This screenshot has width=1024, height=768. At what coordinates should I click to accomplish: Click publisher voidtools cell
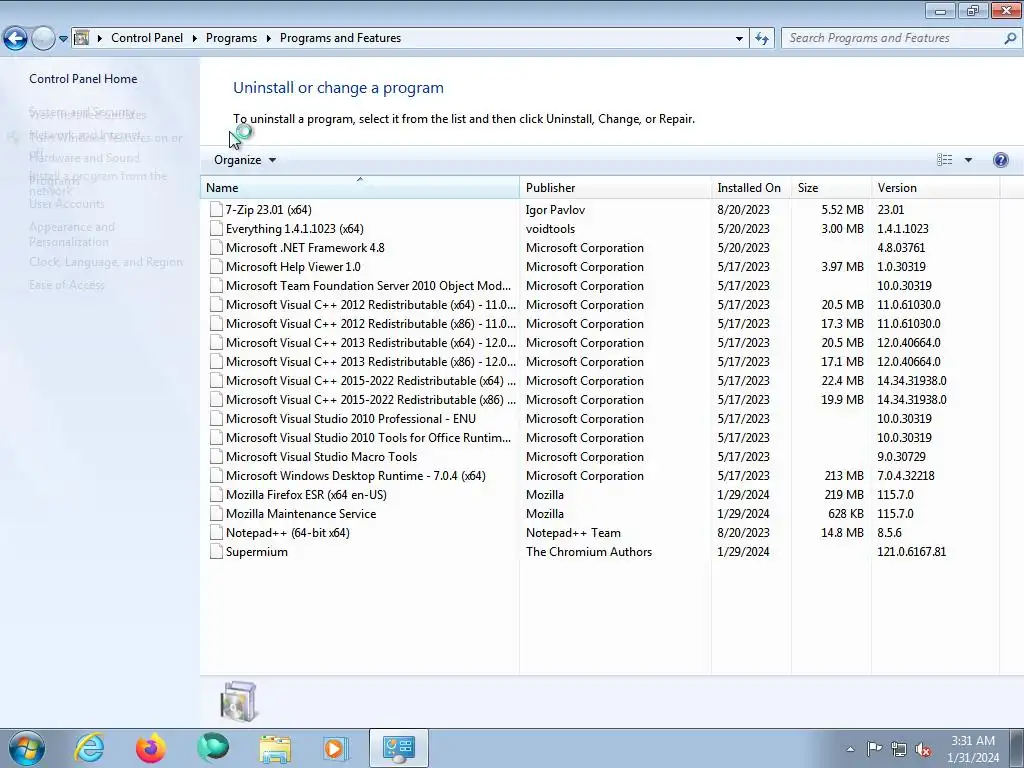[x=550, y=229]
